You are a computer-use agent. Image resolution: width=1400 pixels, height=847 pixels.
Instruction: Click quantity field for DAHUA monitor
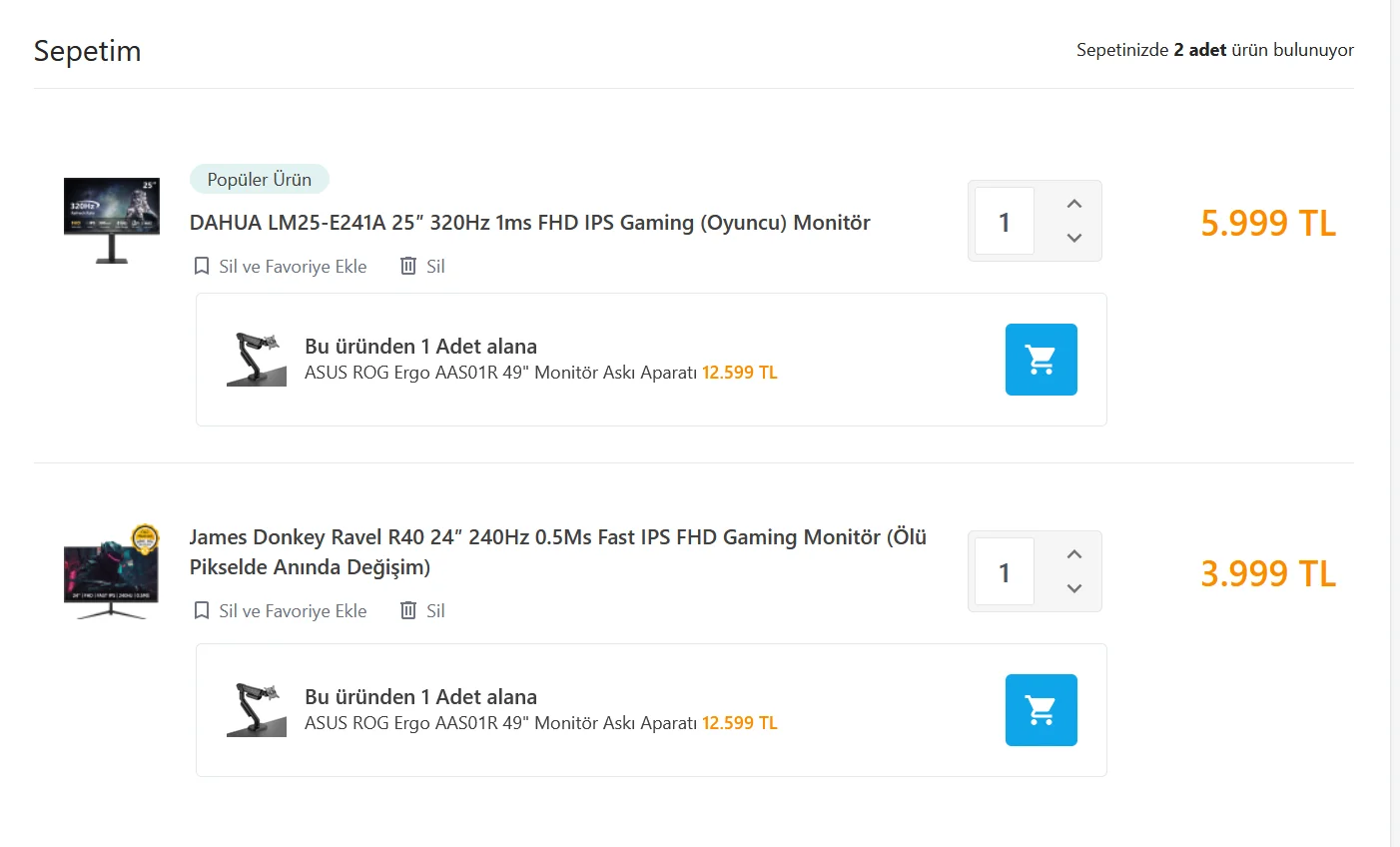click(1005, 221)
